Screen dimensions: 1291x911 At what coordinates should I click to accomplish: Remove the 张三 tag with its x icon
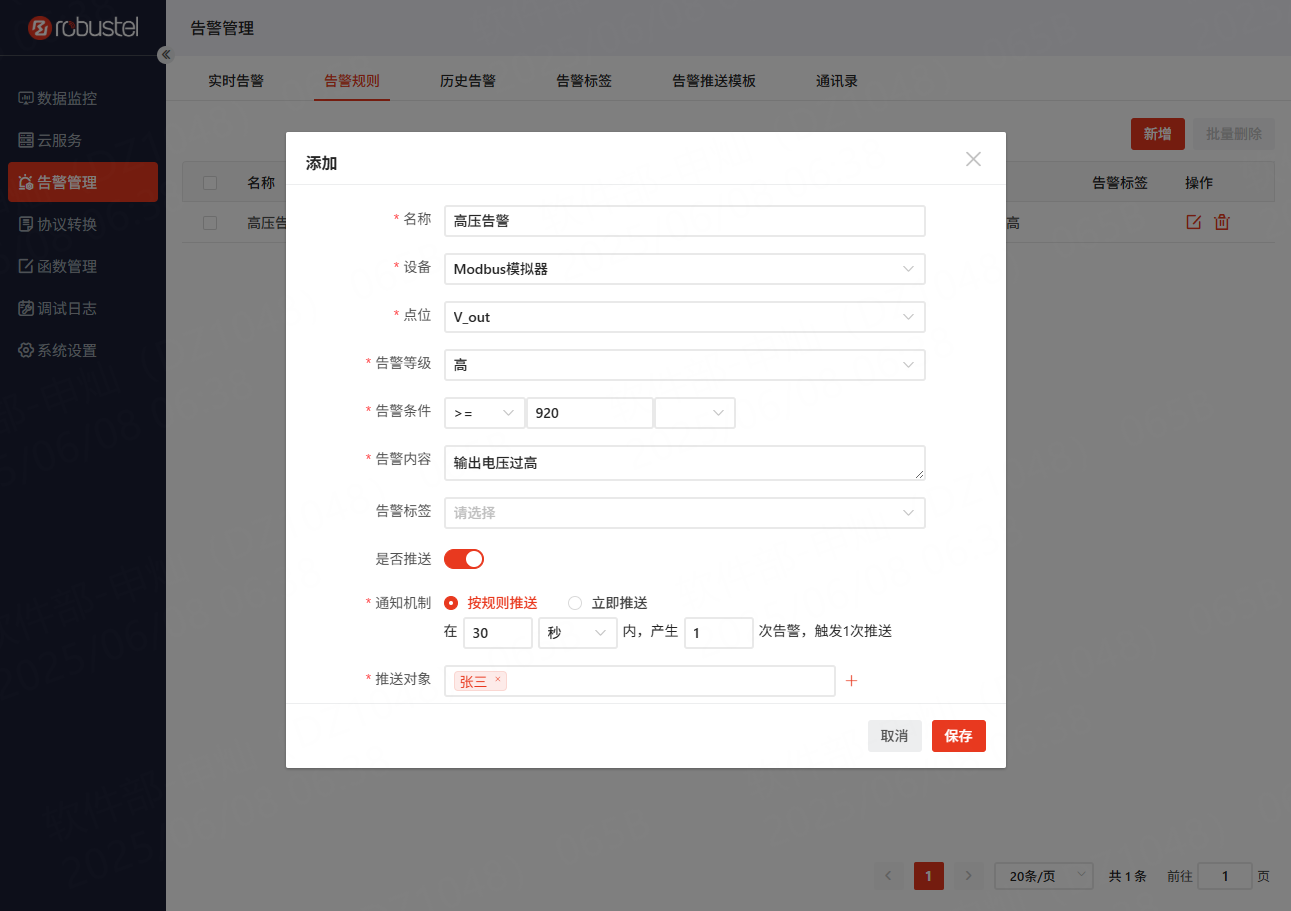[x=497, y=680]
